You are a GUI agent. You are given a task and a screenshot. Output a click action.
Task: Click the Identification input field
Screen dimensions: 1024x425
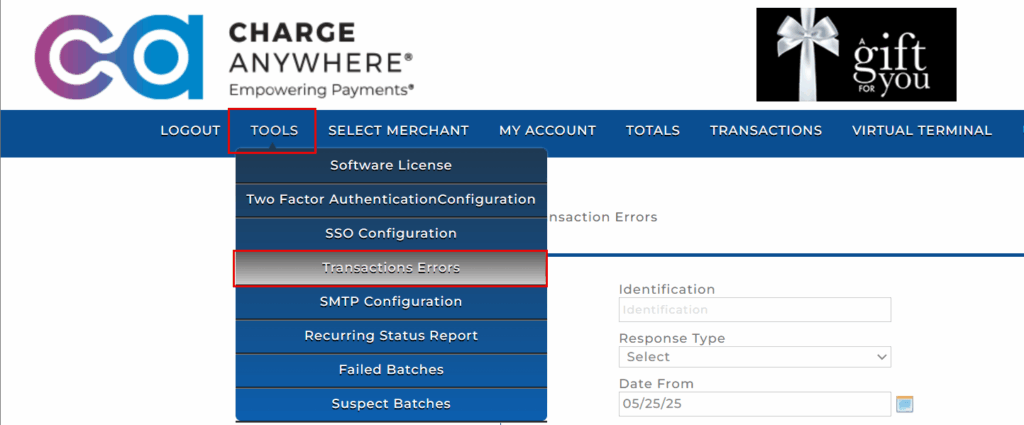point(754,310)
